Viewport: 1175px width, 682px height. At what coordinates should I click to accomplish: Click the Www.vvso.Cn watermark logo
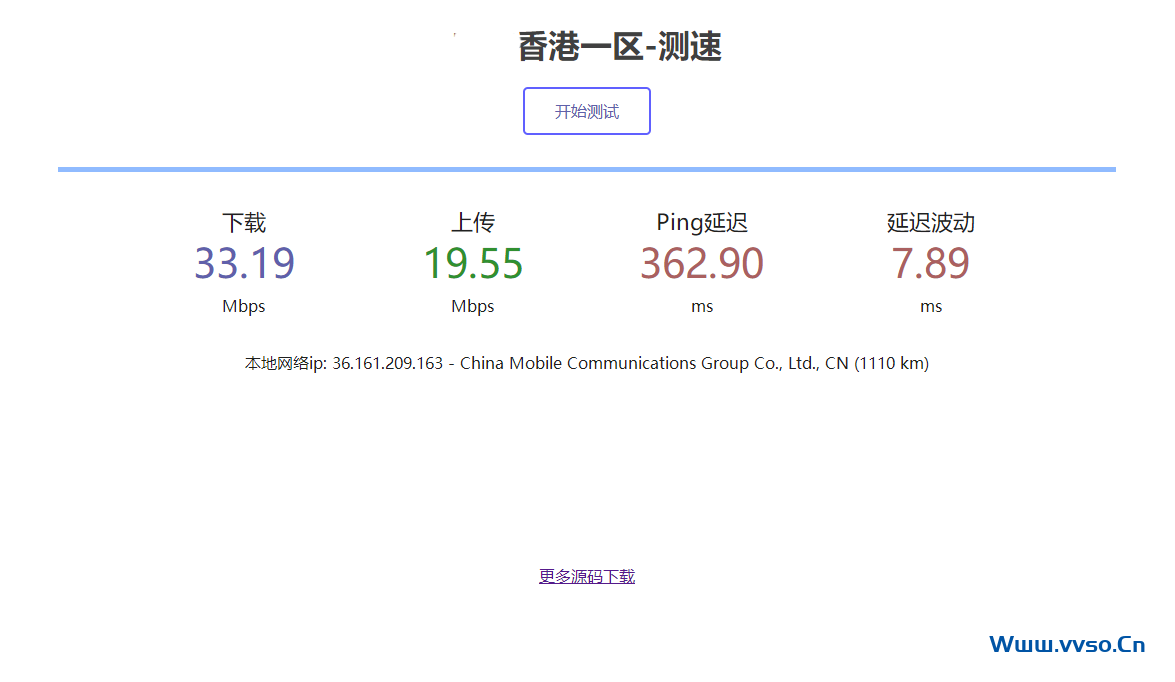(x=1067, y=644)
